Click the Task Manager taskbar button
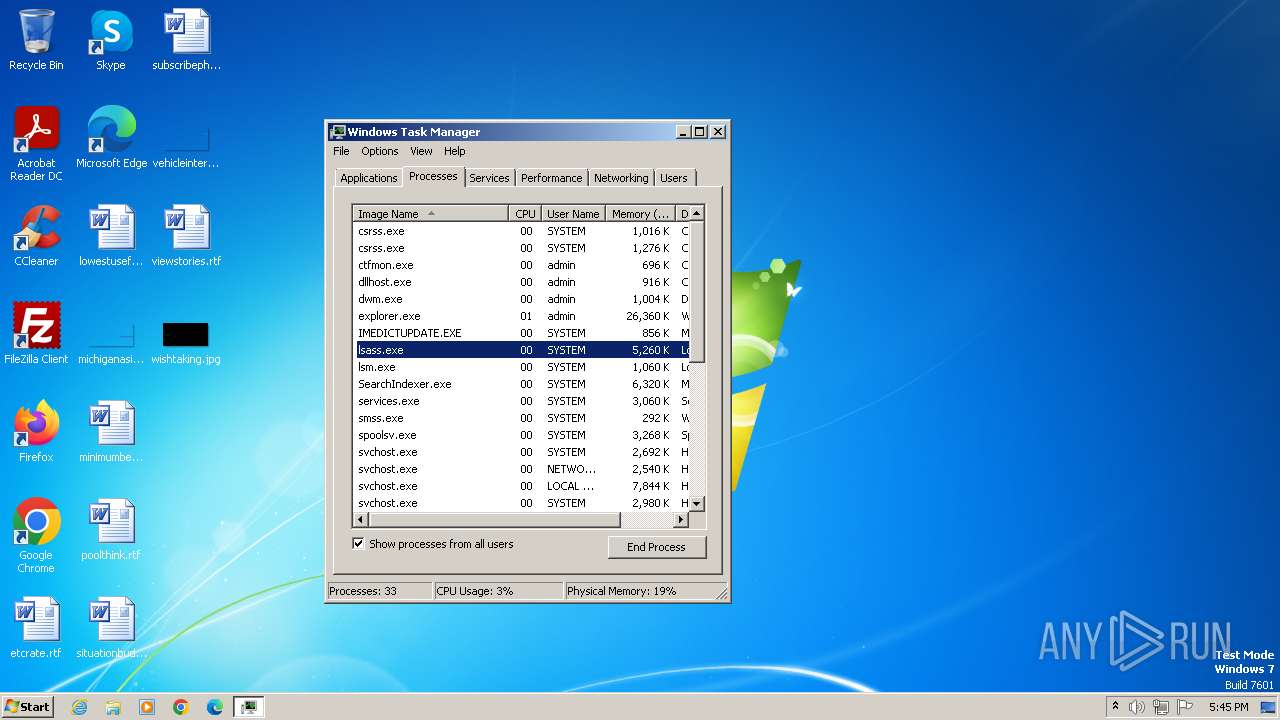This screenshot has width=1280, height=720. coord(249,707)
